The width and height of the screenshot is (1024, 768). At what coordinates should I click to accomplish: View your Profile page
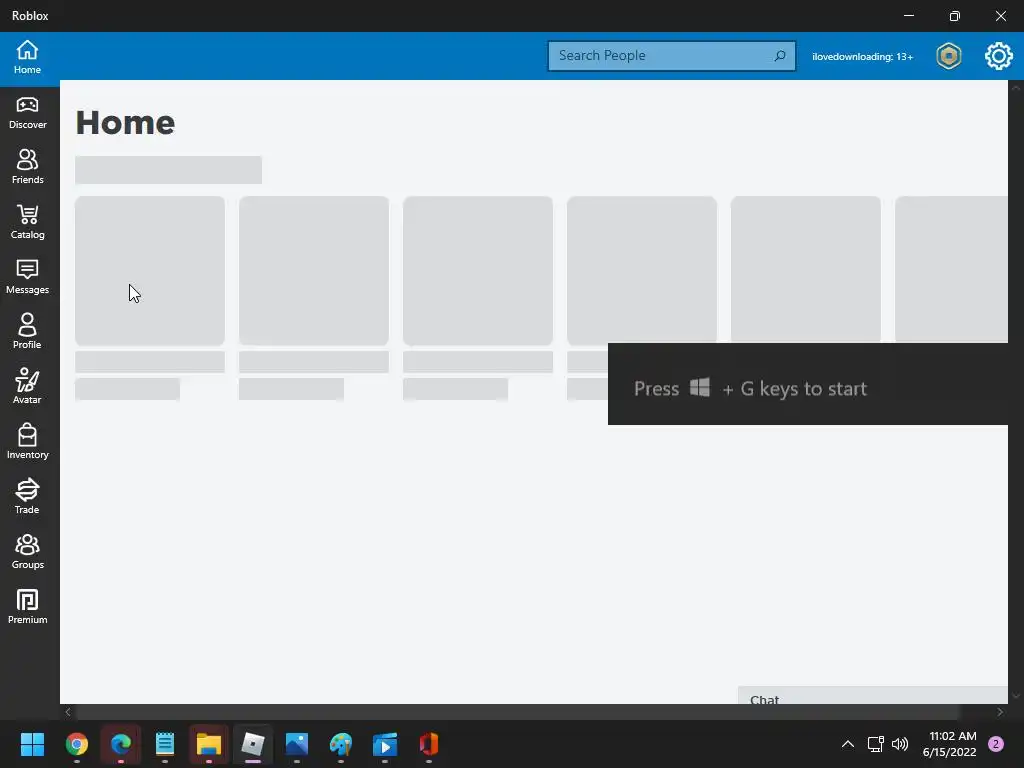click(x=27, y=332)
